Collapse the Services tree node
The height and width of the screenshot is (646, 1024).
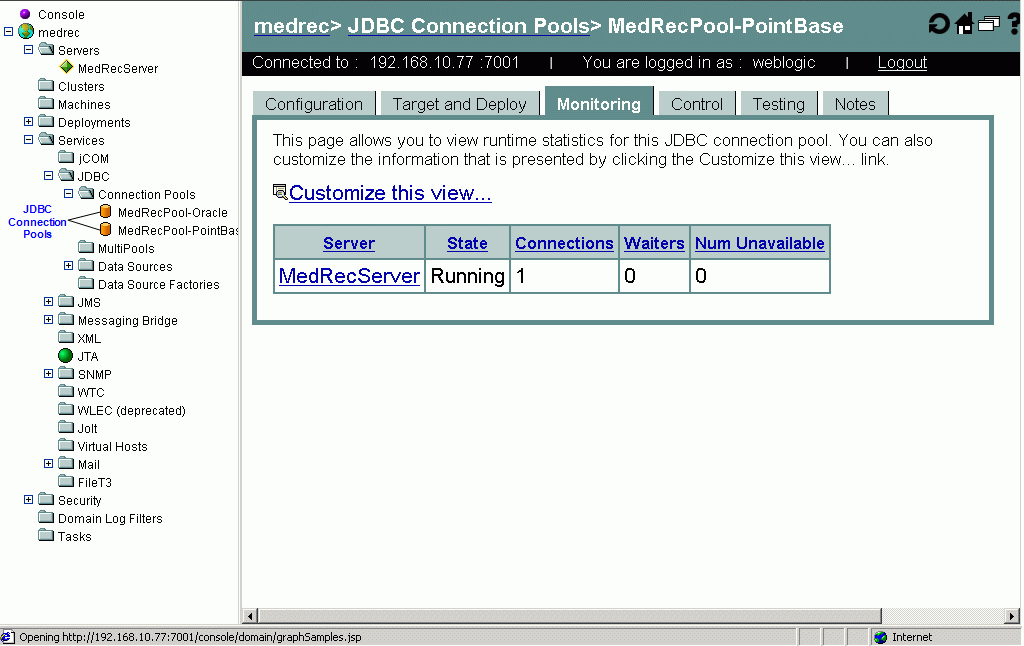(x=29, y=139)
